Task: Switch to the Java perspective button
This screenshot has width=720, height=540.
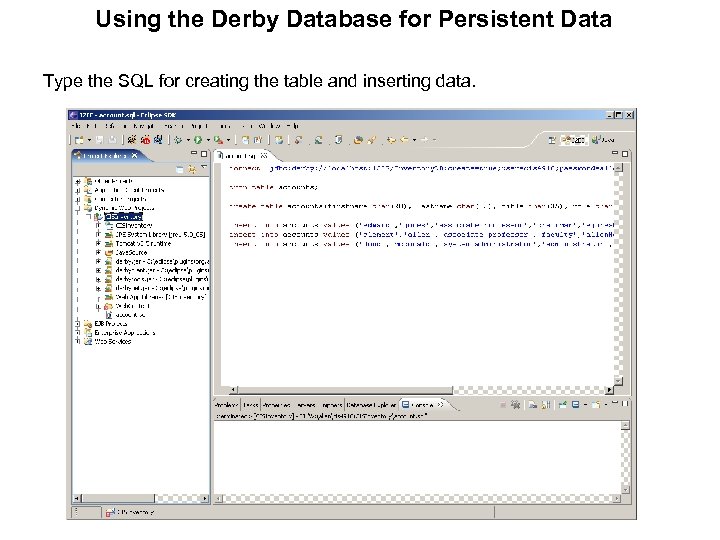Action: 603,140
